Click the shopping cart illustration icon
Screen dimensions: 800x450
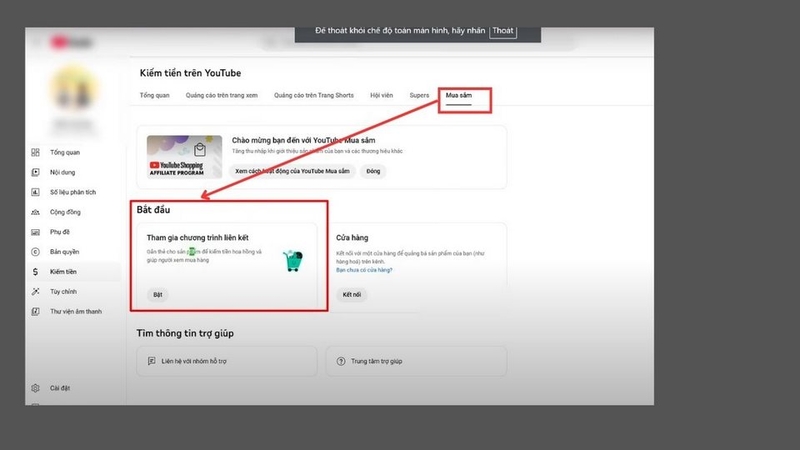click(293, 260)
